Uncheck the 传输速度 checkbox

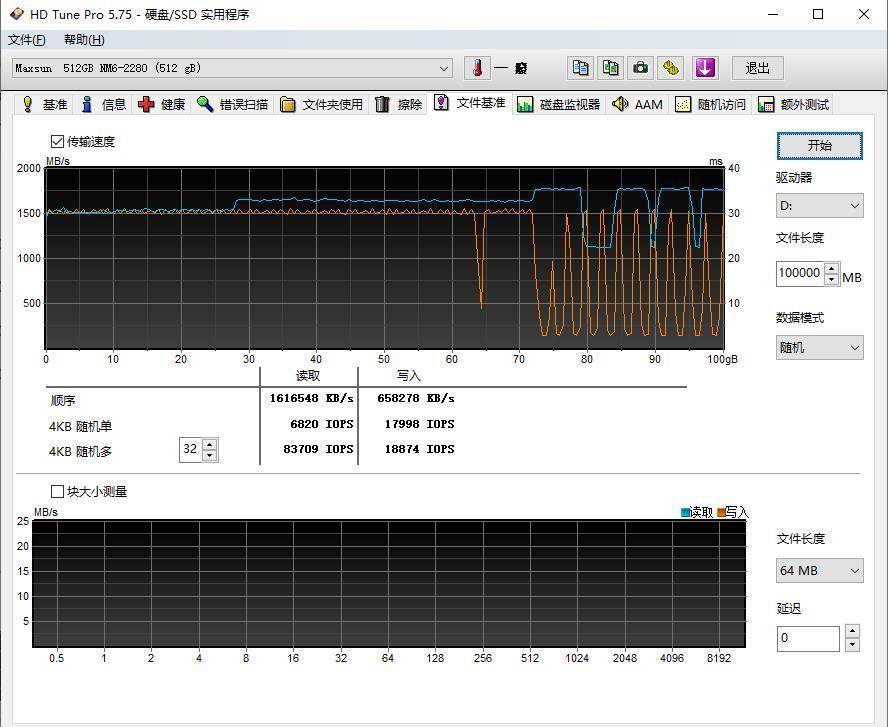coord(57,142)
